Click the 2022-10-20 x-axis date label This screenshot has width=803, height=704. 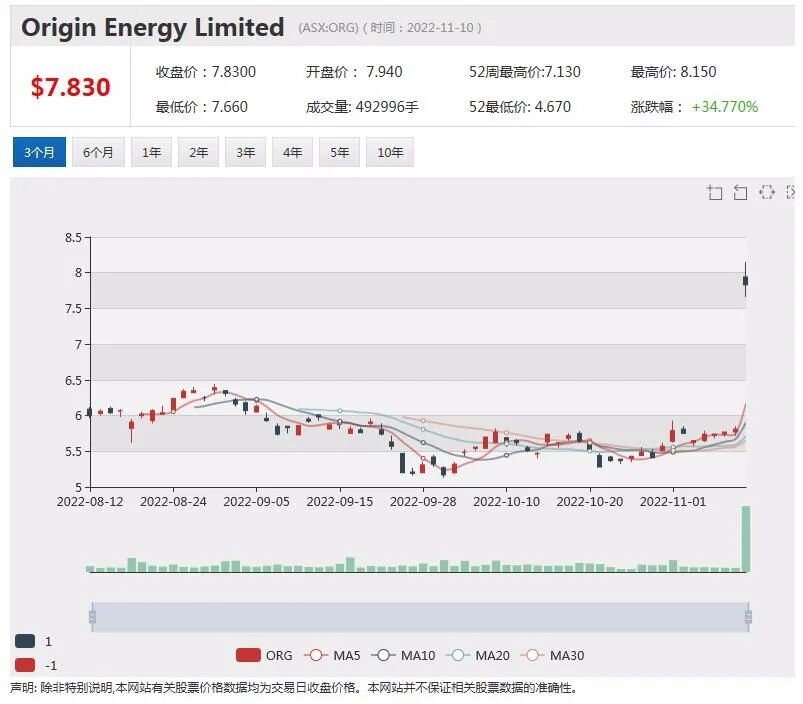590,502
